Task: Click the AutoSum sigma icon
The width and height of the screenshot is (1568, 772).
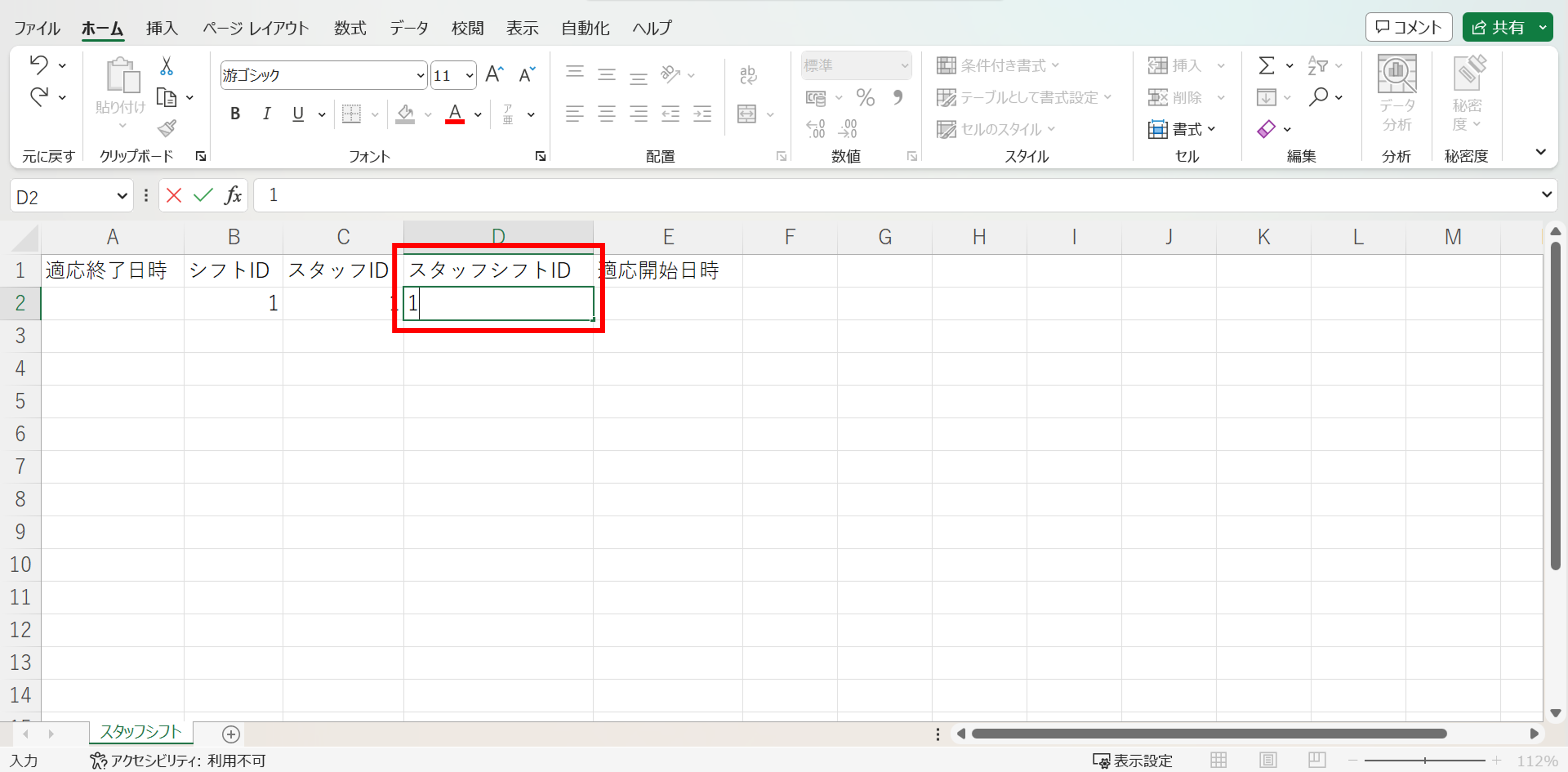Action: (x=1267, y=65)
